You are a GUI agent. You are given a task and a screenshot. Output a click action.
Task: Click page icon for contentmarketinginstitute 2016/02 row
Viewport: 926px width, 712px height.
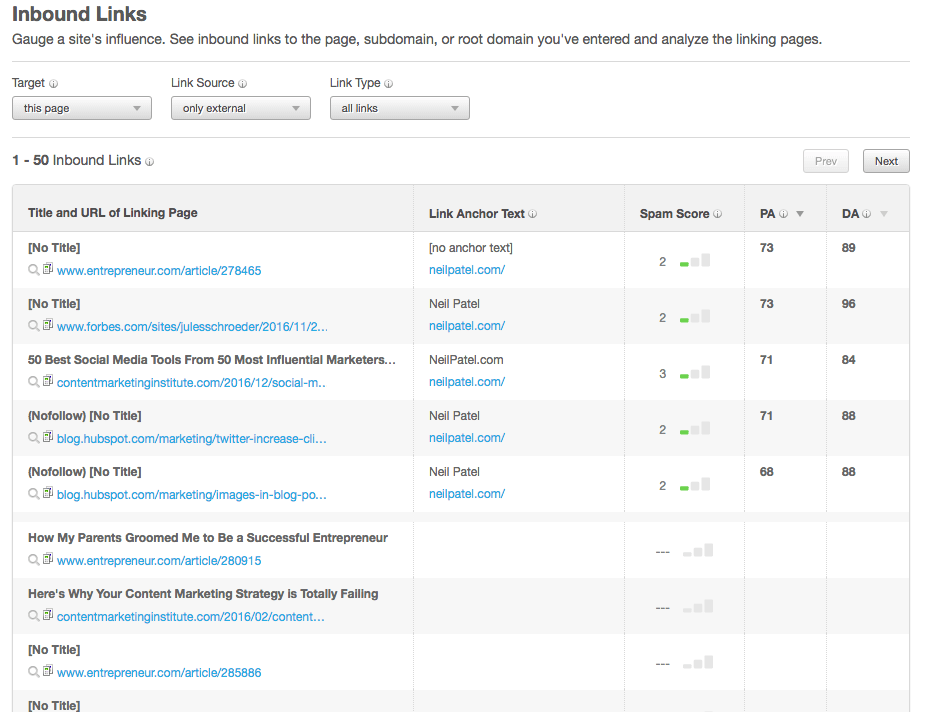pos(48,615)
